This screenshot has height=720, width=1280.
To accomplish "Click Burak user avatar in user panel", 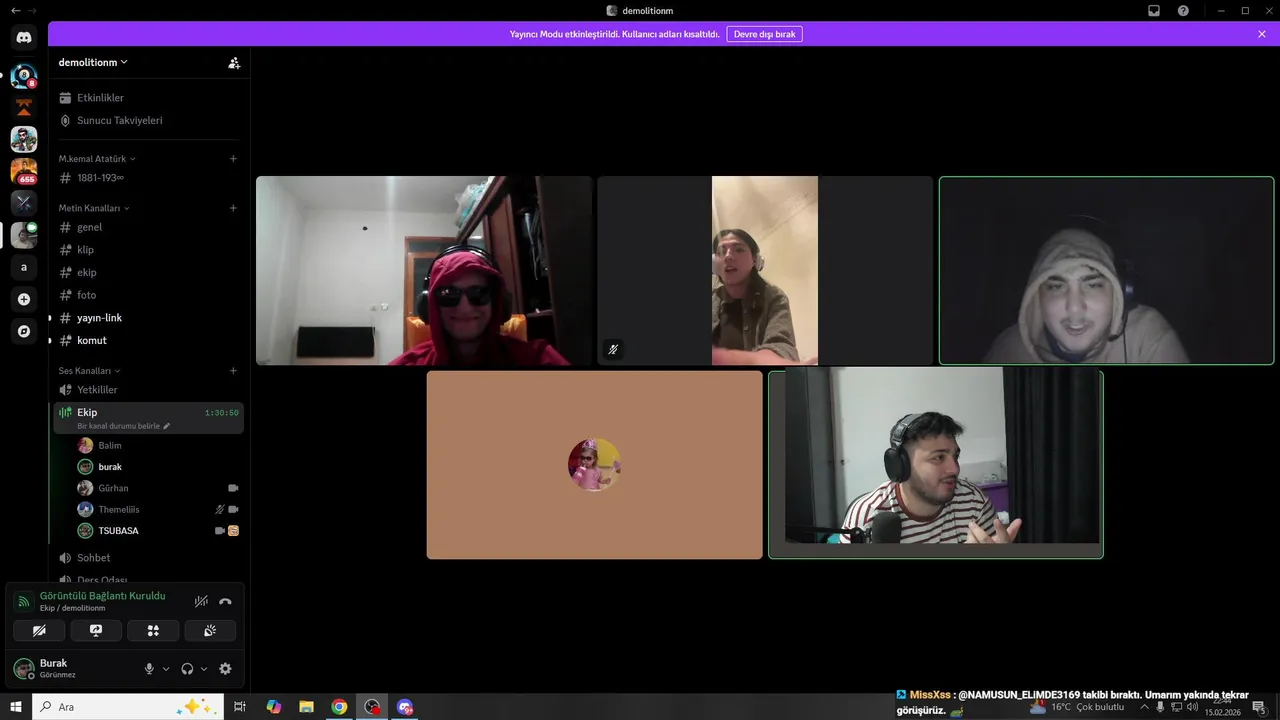I will [23, 668].
